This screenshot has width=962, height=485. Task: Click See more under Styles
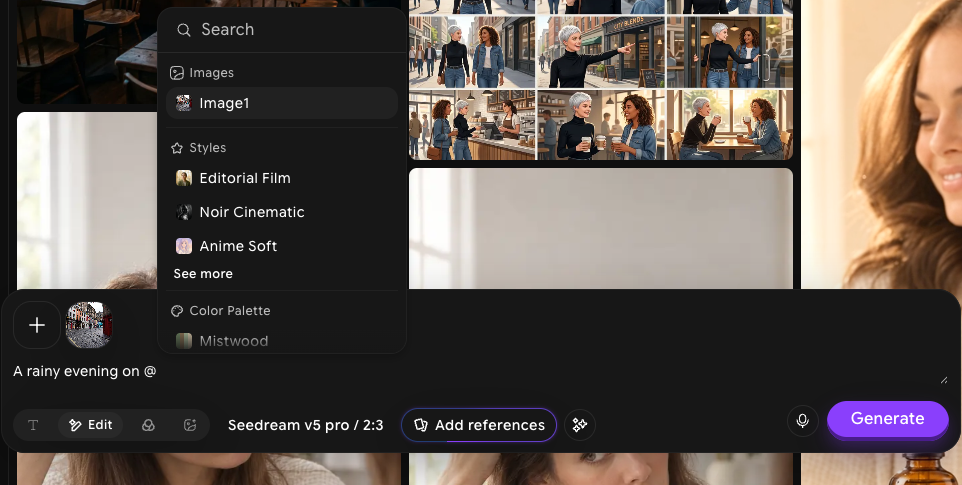pyautogui.click(x=203, y=274)
